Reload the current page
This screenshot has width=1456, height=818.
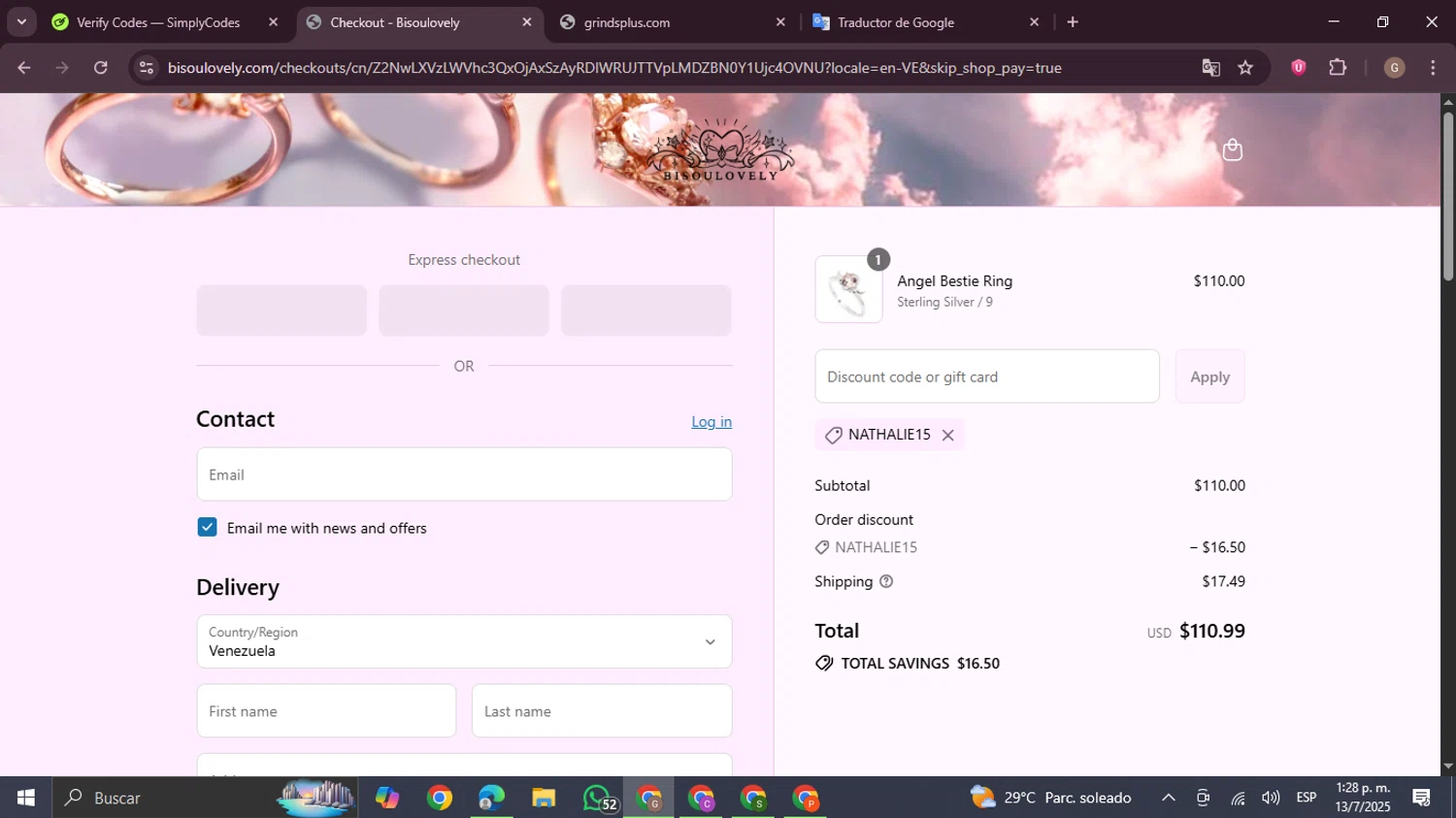tap(101, 68)
